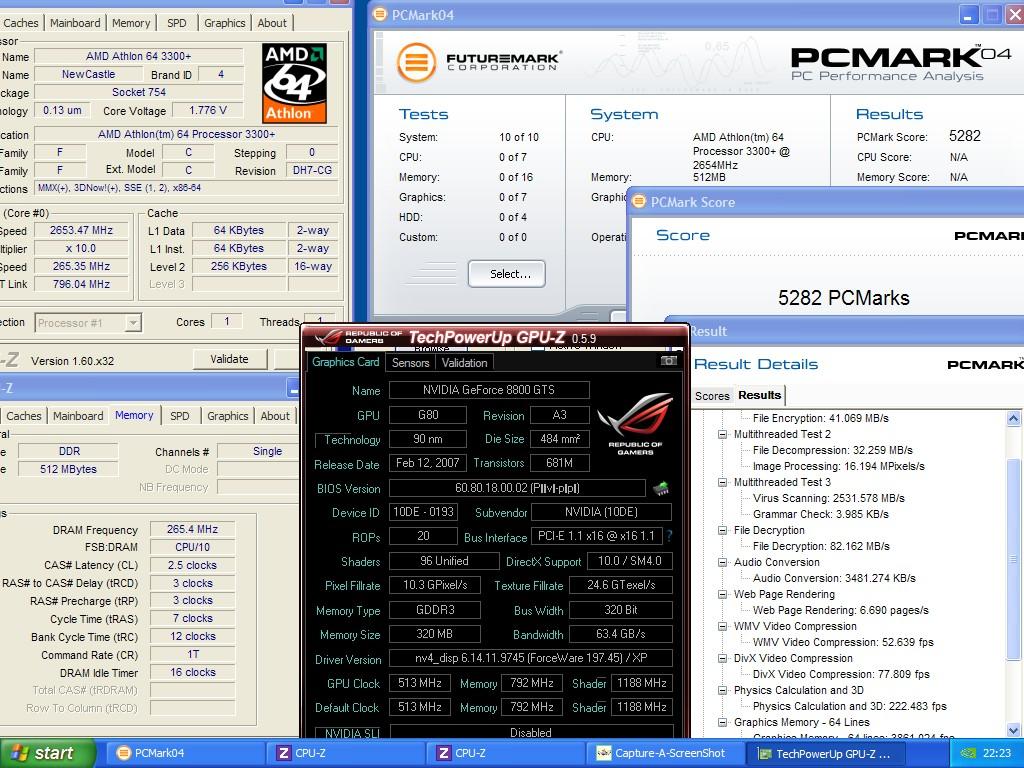Click the taskbar clock showing 22:23
Screen dimensions: 1024x768
pos(997,753)
